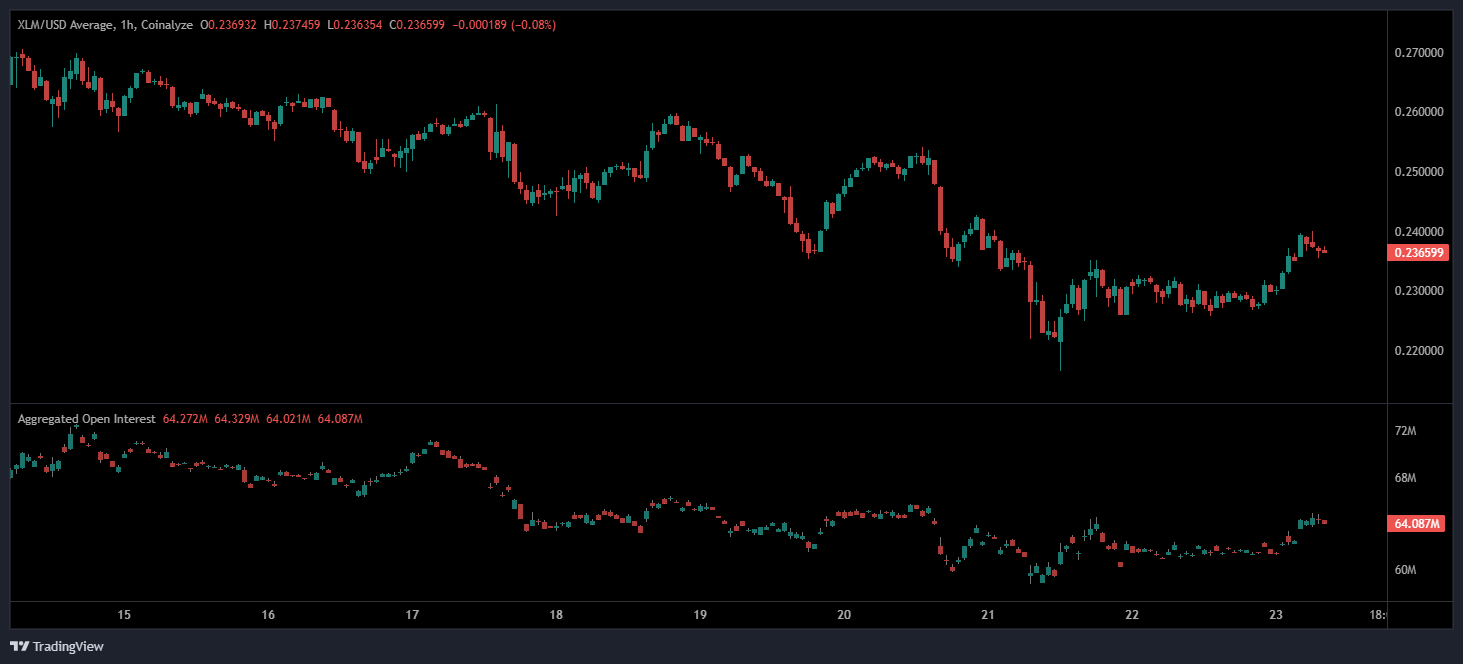Click the 0.250000 price axis level
This screenshot has width=1463, height=664.
(1418, 172)
